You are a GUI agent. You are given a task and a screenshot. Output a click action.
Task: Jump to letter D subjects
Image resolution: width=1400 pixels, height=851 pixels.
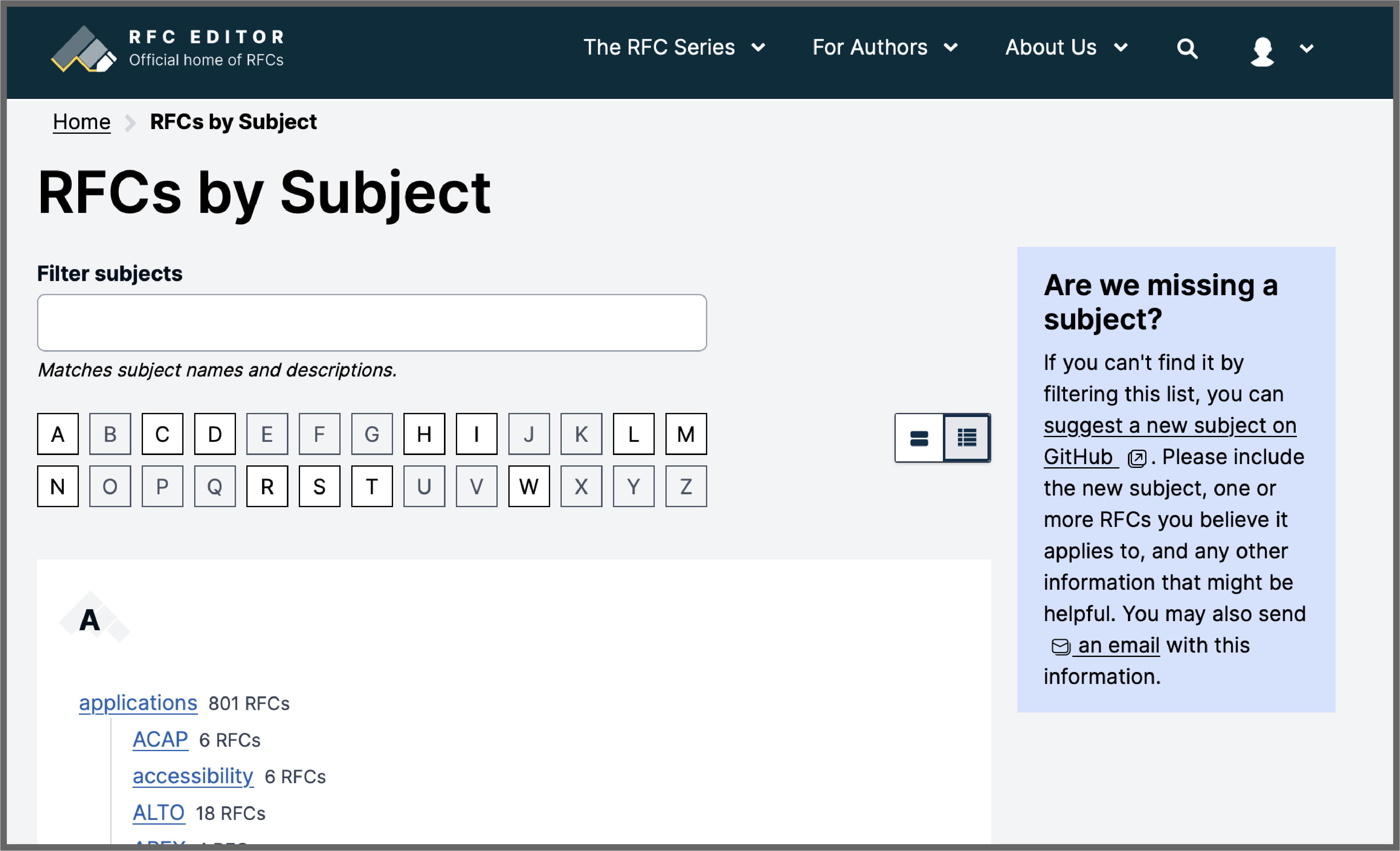(x=215, y=434)
